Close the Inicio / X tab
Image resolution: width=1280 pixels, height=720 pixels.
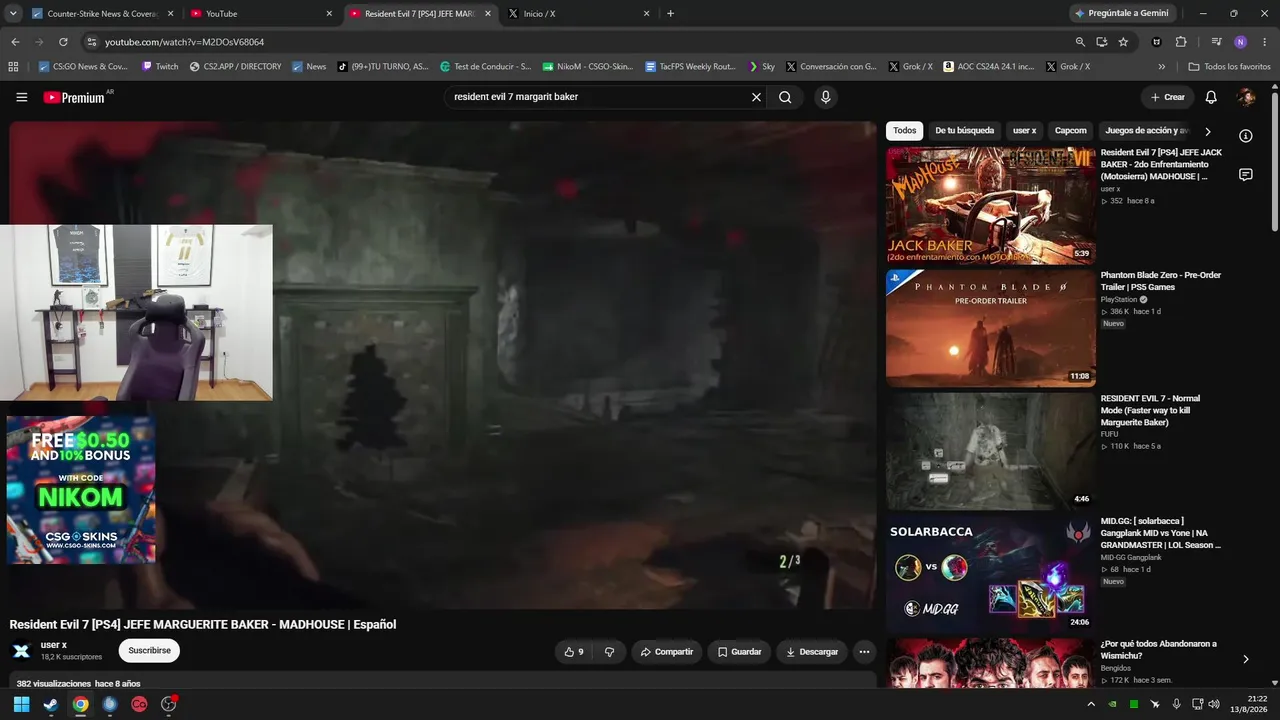pyautogui.click(x=646, y=13)
